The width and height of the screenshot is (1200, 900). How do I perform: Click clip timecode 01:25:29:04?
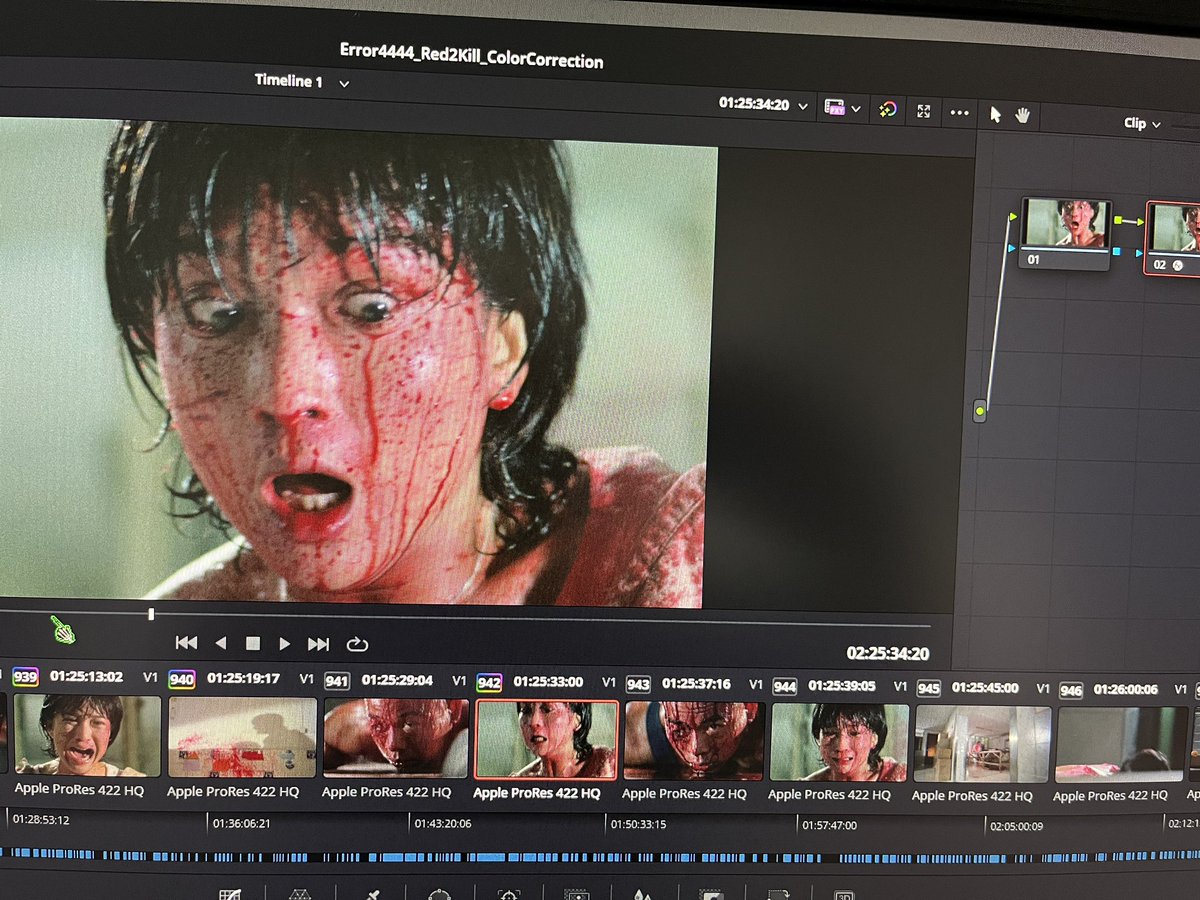(x=397, y=680)
